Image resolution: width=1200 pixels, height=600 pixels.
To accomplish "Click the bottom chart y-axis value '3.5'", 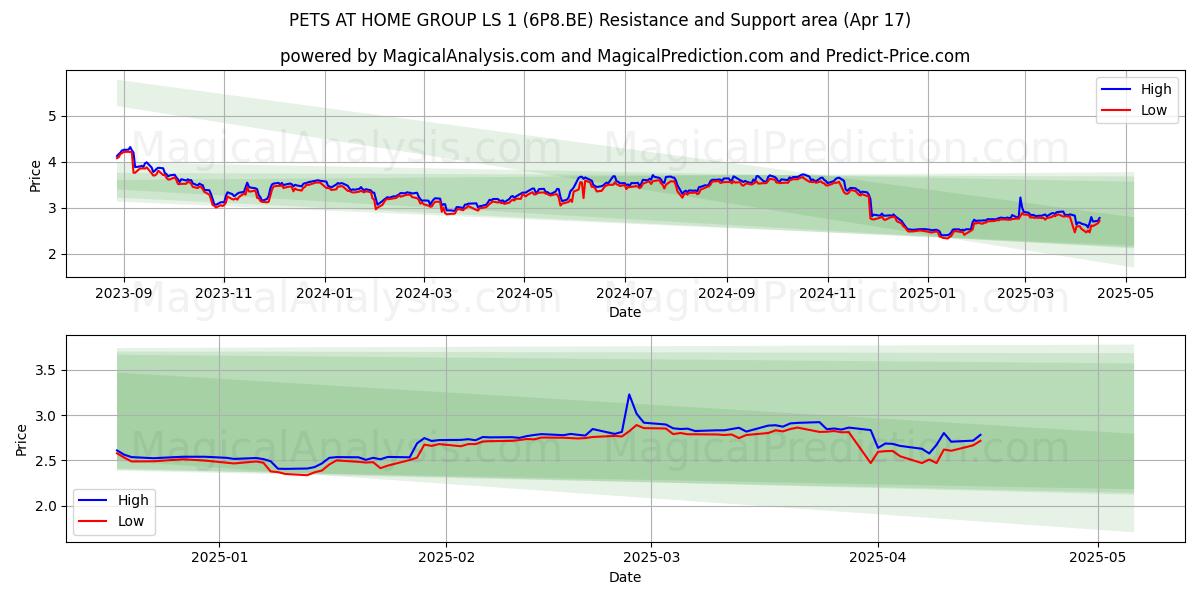I will pos(47,370).
